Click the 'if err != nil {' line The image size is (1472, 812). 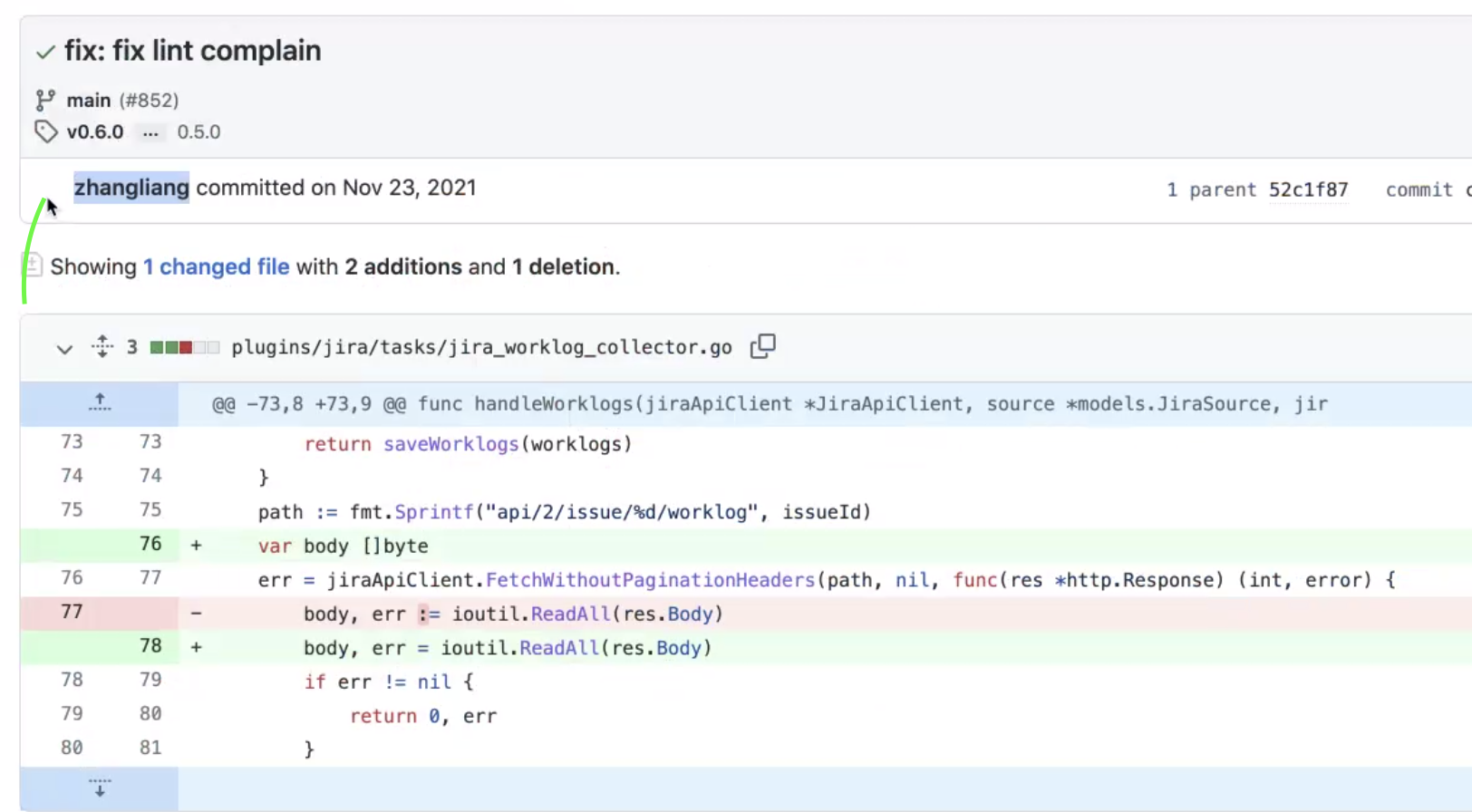point(388,681)
